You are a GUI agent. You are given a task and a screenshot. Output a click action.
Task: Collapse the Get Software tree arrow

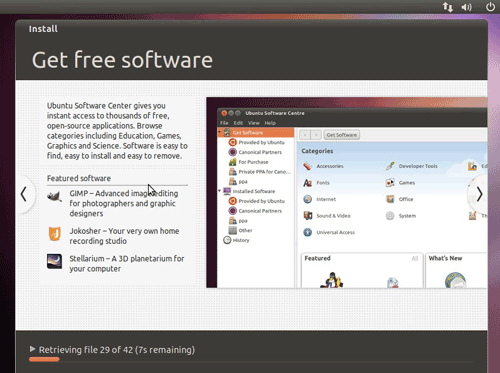click(219, 132)
